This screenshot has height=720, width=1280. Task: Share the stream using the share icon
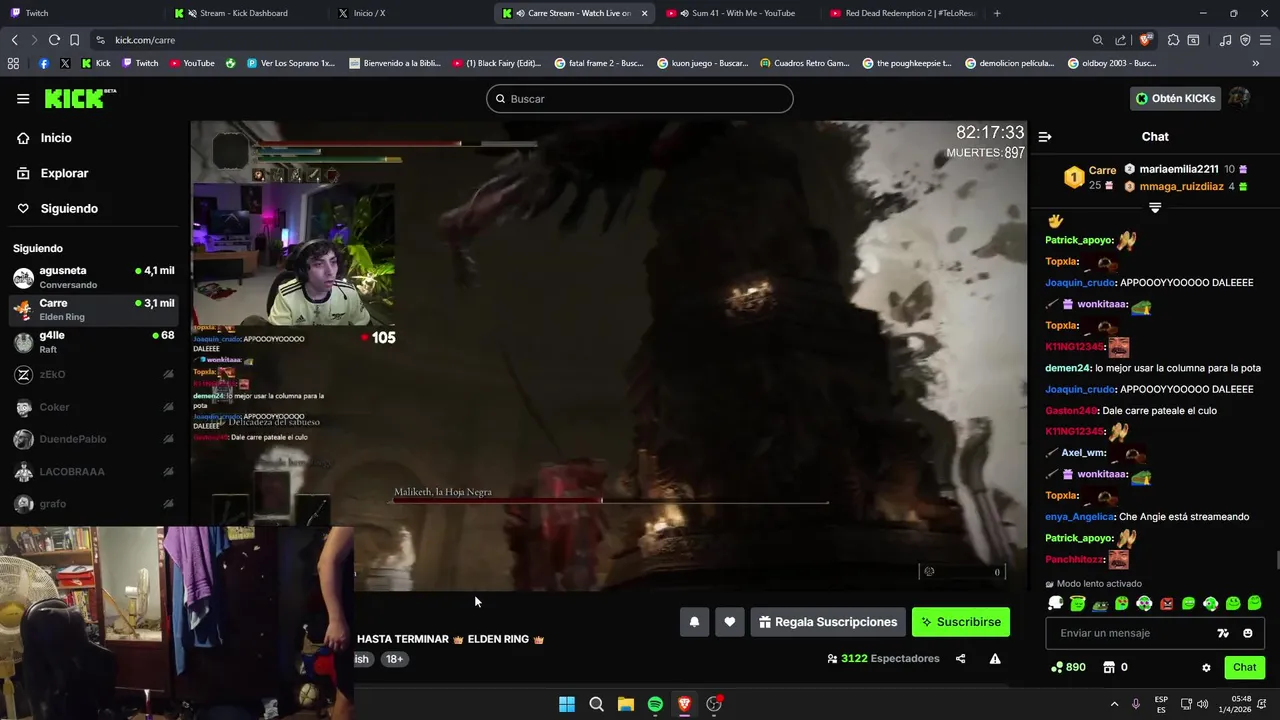[x=960, y=659]
